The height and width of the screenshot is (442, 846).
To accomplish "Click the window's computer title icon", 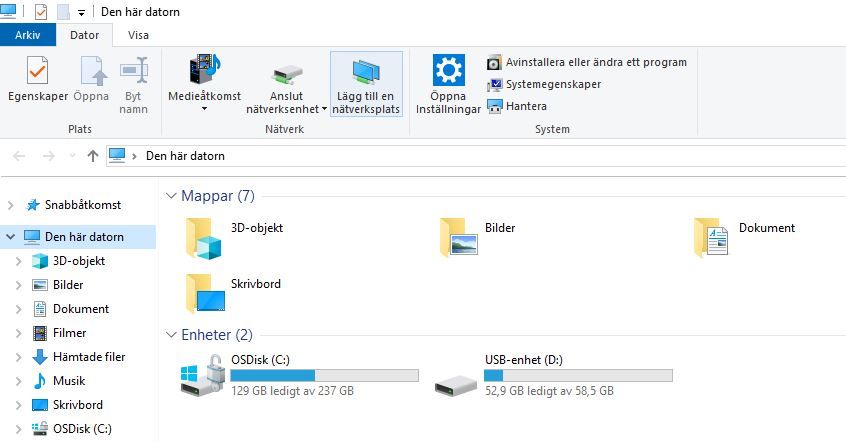I will point(8,10).
